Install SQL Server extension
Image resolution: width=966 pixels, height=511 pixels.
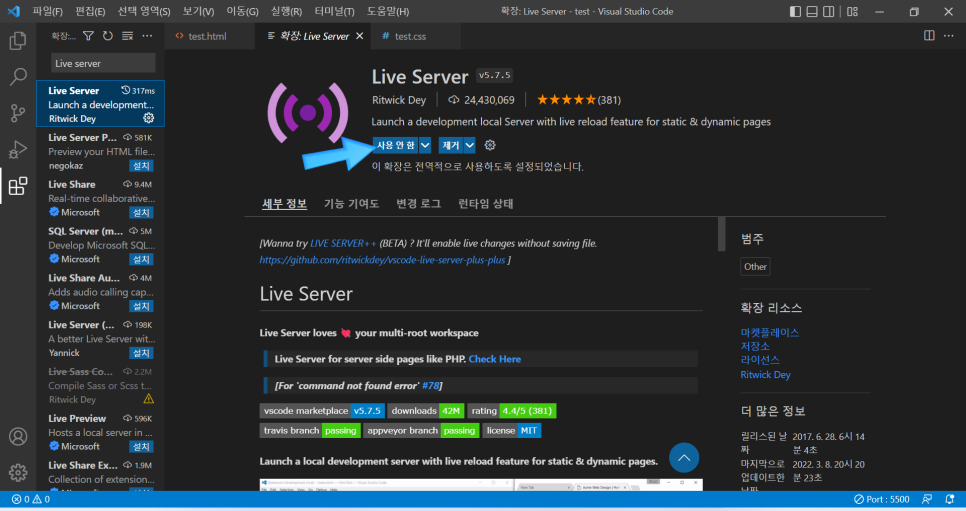(x=141, y=260)
